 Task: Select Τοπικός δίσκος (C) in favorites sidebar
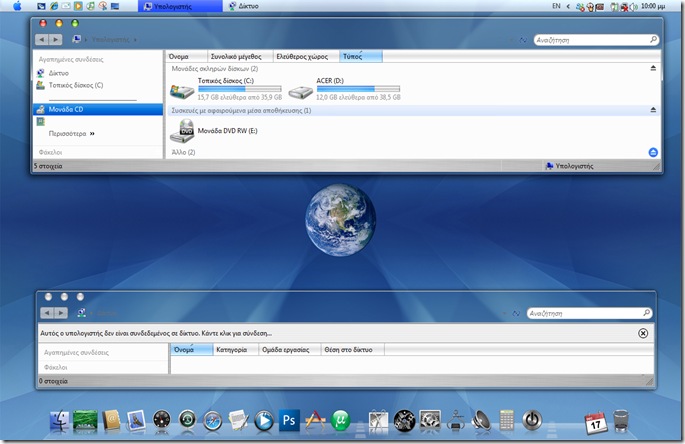(x=76, y=85)
